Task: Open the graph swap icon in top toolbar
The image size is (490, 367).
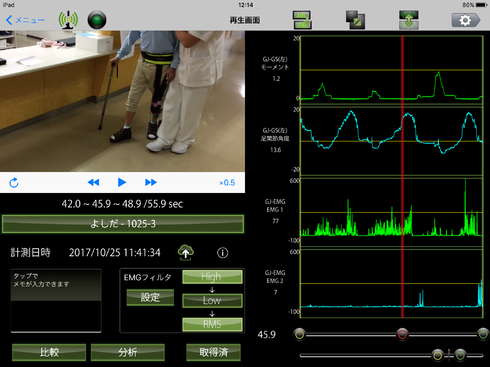Action: (302, 20)
